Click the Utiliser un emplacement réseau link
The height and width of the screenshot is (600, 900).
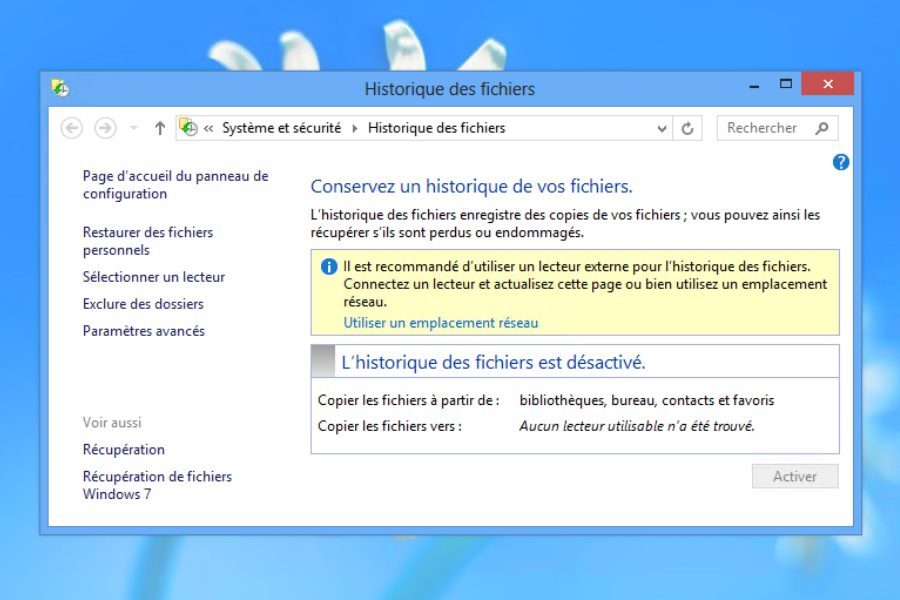click(441, 323)
